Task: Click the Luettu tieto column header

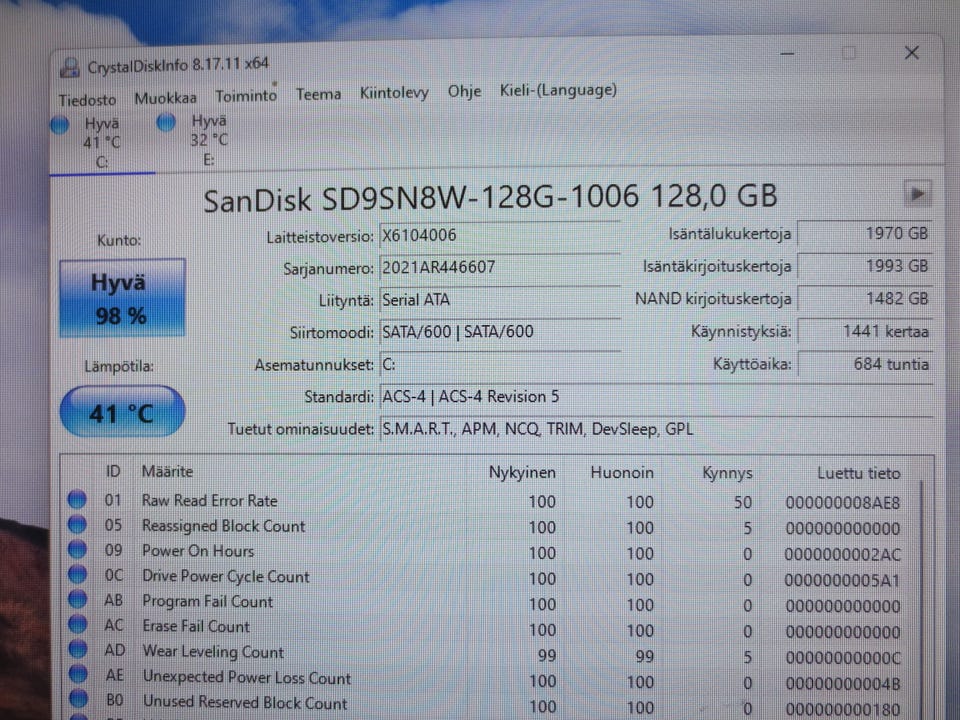Action: pos(858,473)
